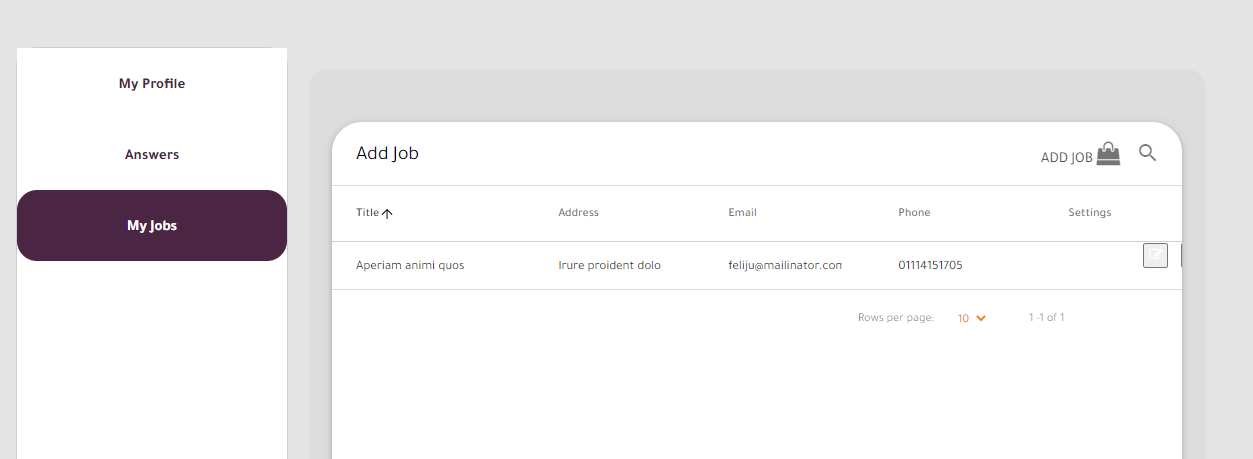Image resolution: width=1253 pixels, height=459 pixels.
Task: Go to the Answers section
Action: coord(152,155)
